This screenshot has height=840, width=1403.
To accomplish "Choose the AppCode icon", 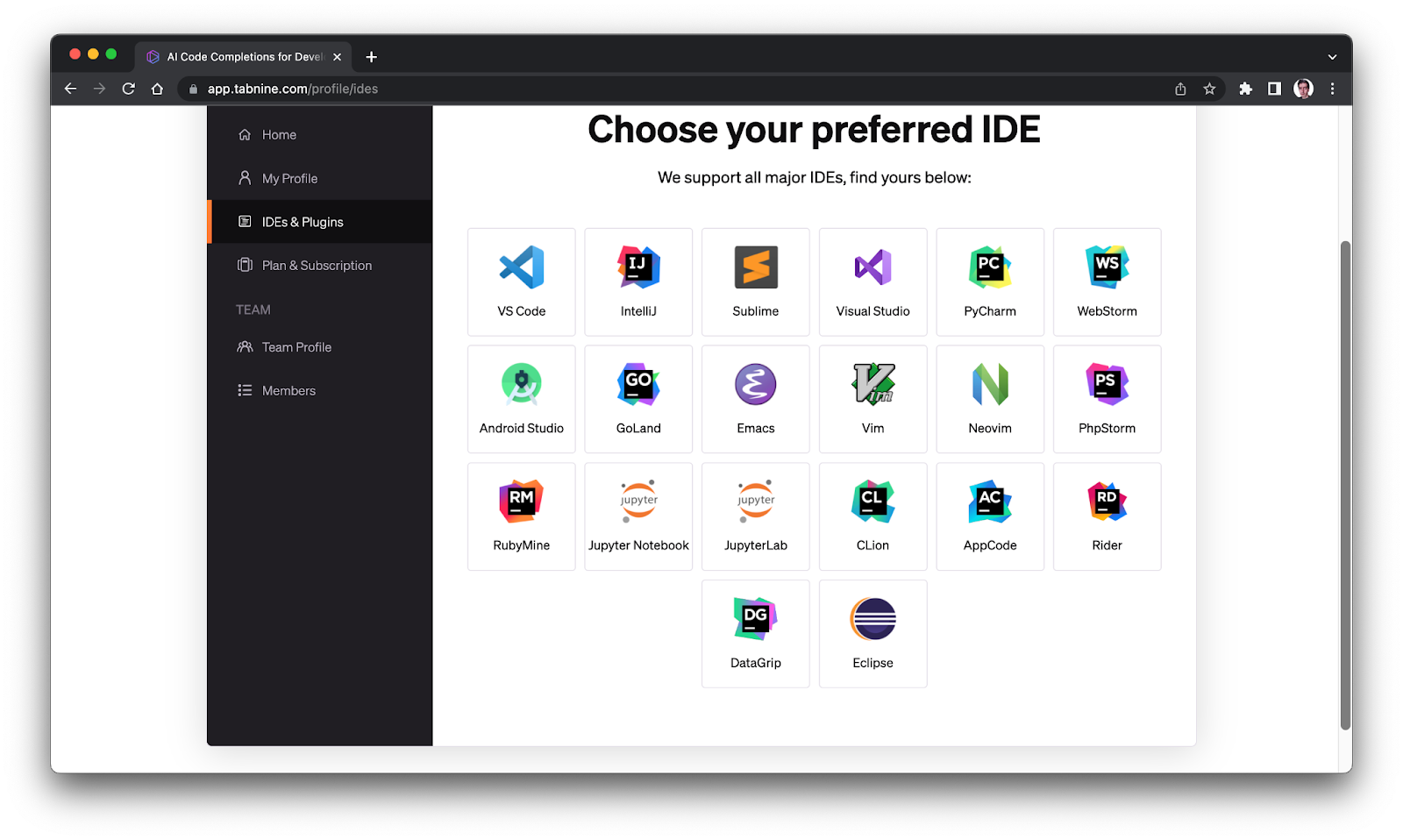I will click(990, 502).
